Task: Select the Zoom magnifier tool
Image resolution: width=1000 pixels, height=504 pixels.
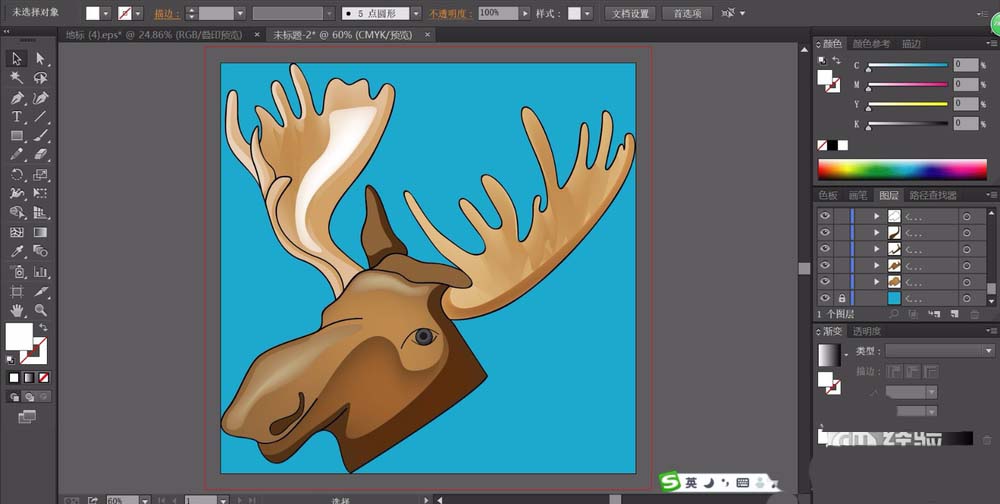Action: point(41,310)
